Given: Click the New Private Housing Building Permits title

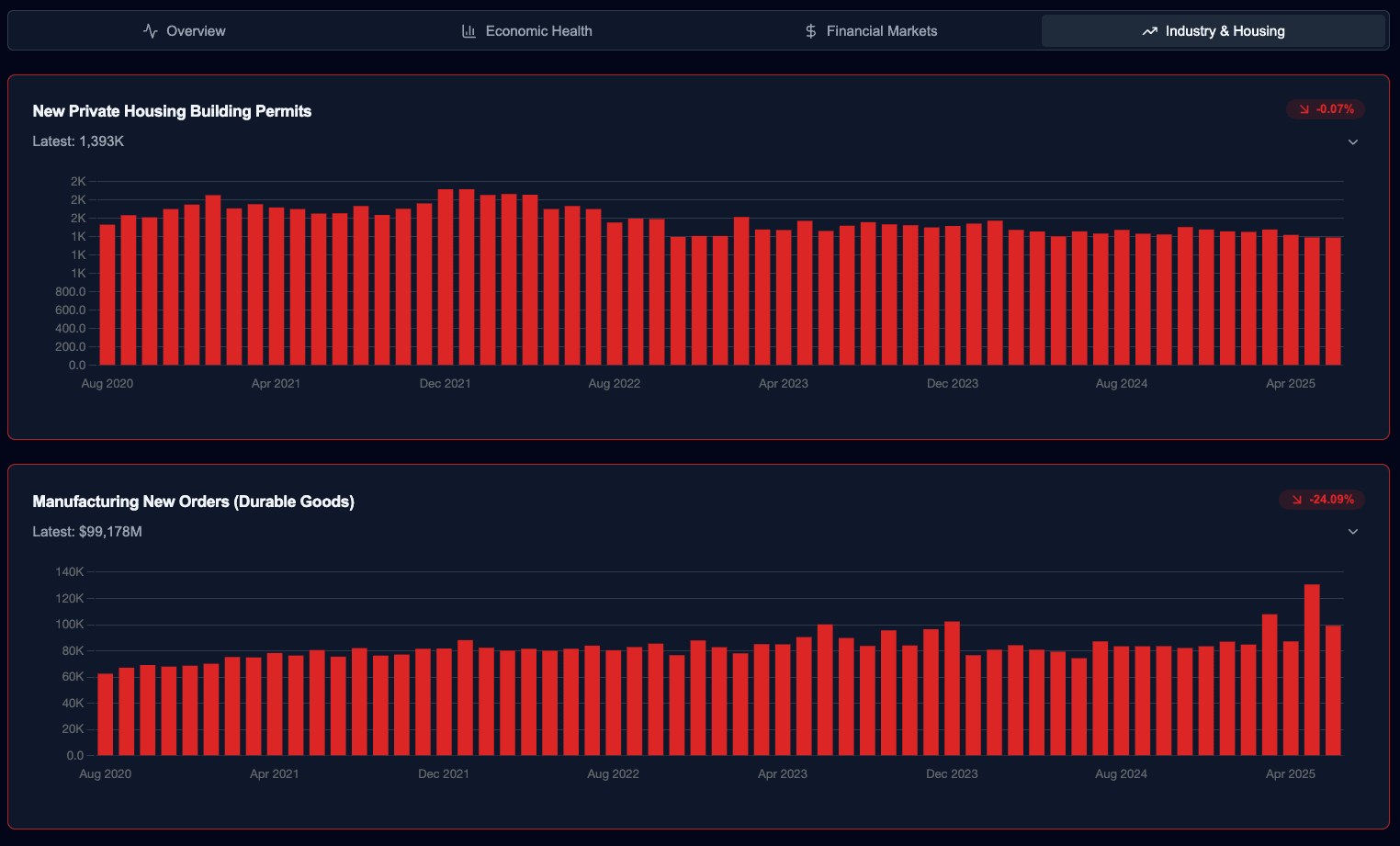Looking at the screenshot, I should point(172,111).
